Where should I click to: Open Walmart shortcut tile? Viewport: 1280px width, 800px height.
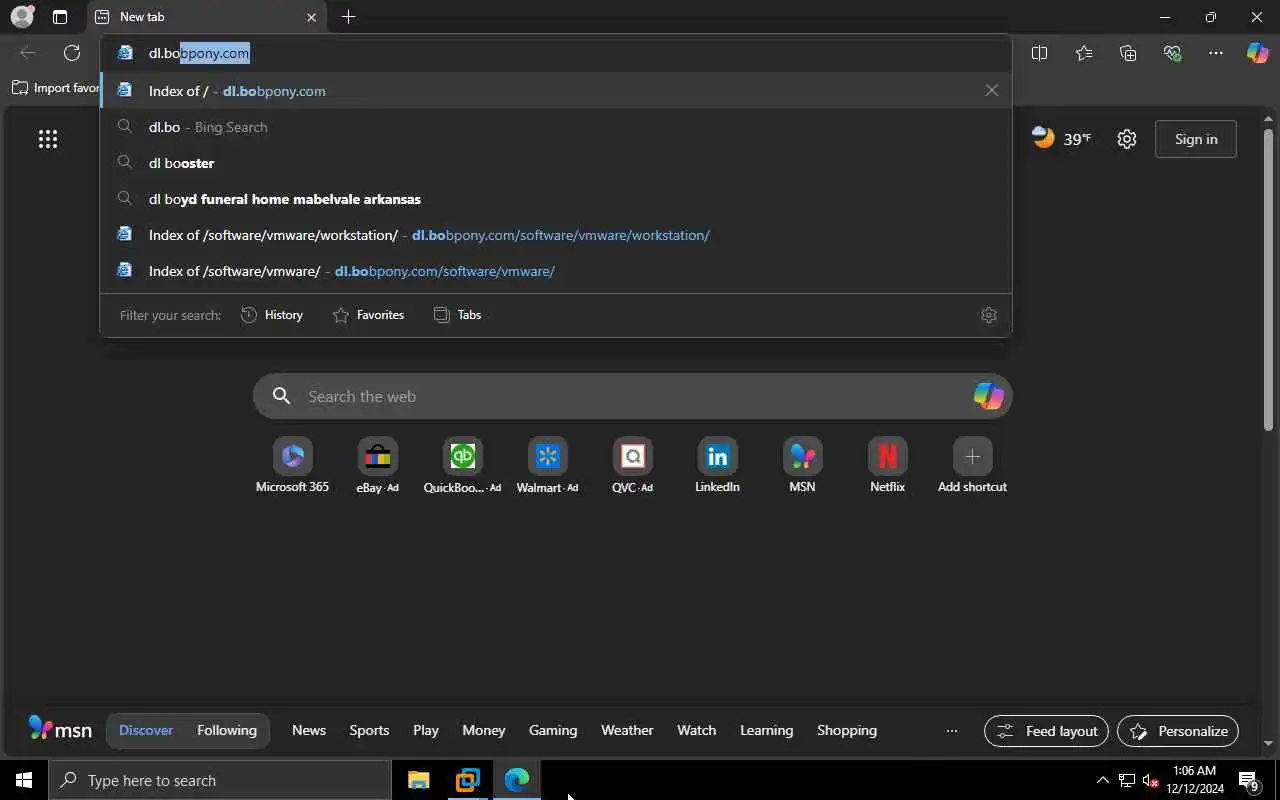coord(547,465)
